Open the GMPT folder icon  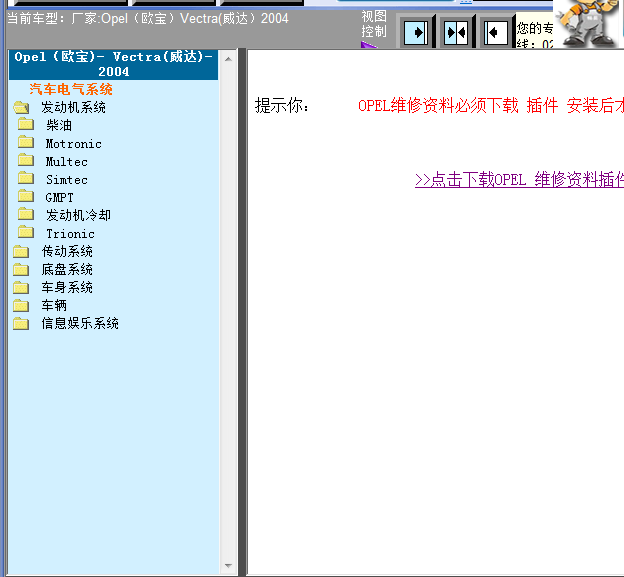coord(26,196)
